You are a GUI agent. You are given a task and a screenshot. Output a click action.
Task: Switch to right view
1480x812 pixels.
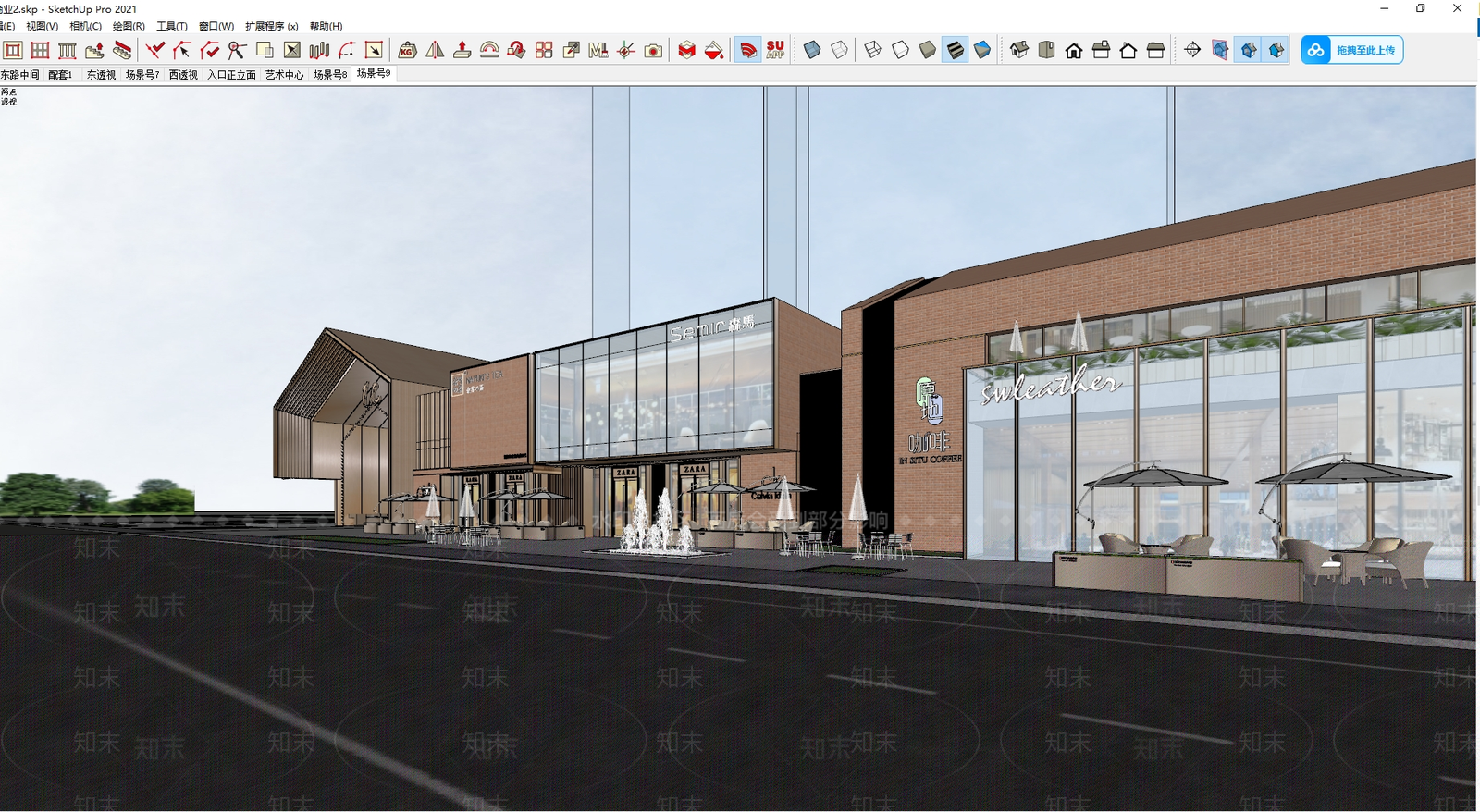1101,50
